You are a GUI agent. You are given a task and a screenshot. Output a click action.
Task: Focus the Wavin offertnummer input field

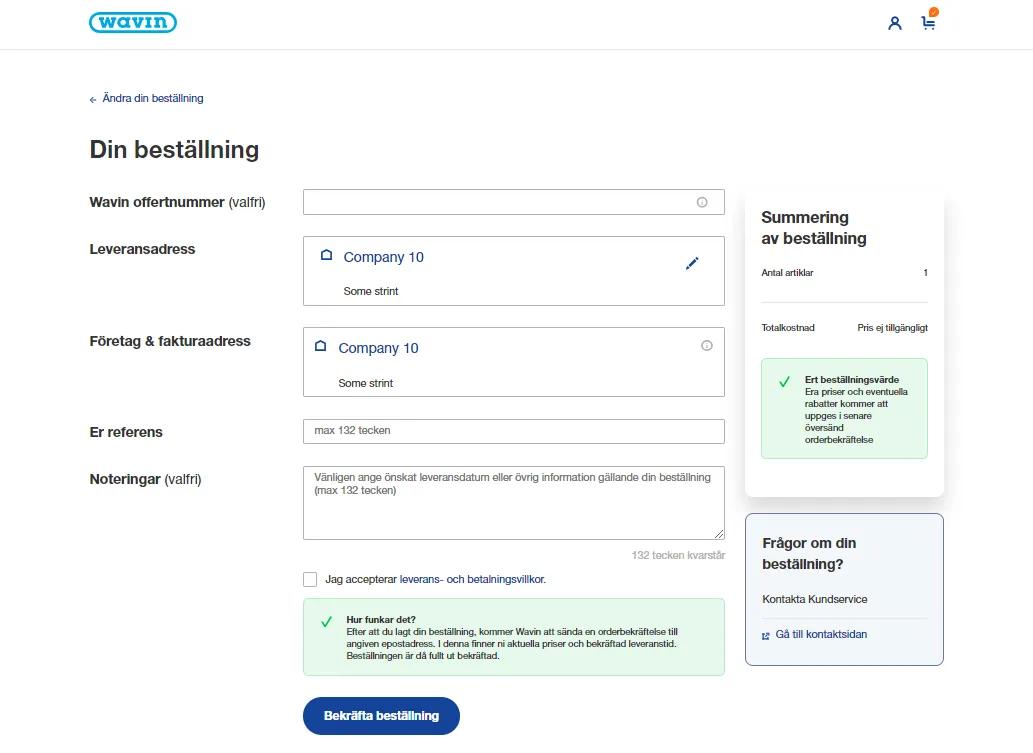pos(514,202)
